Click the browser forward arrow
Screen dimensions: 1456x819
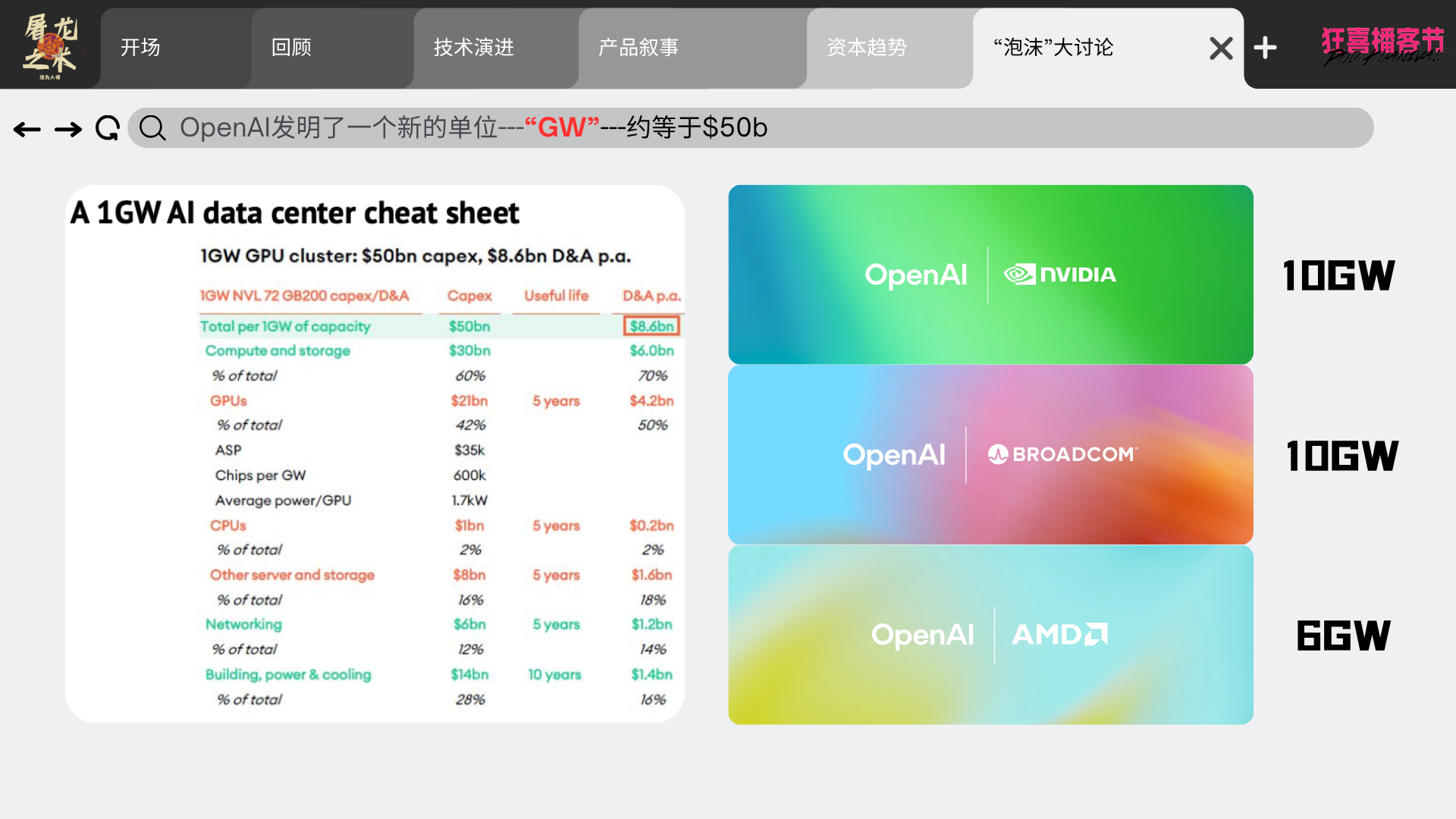pyautogui.click(x=68, y=130)
